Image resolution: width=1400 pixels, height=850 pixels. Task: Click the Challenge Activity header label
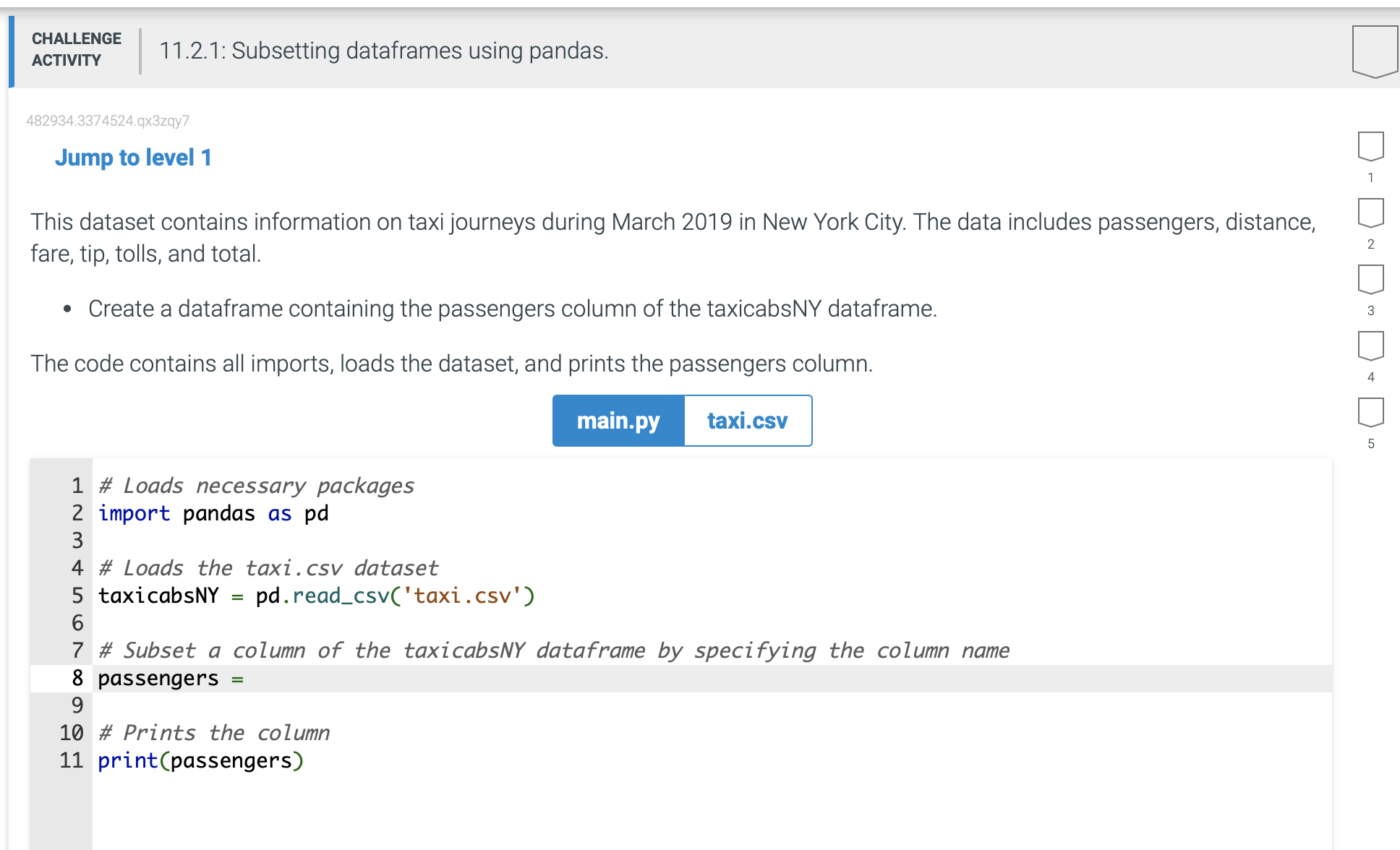tap(77, 49)
